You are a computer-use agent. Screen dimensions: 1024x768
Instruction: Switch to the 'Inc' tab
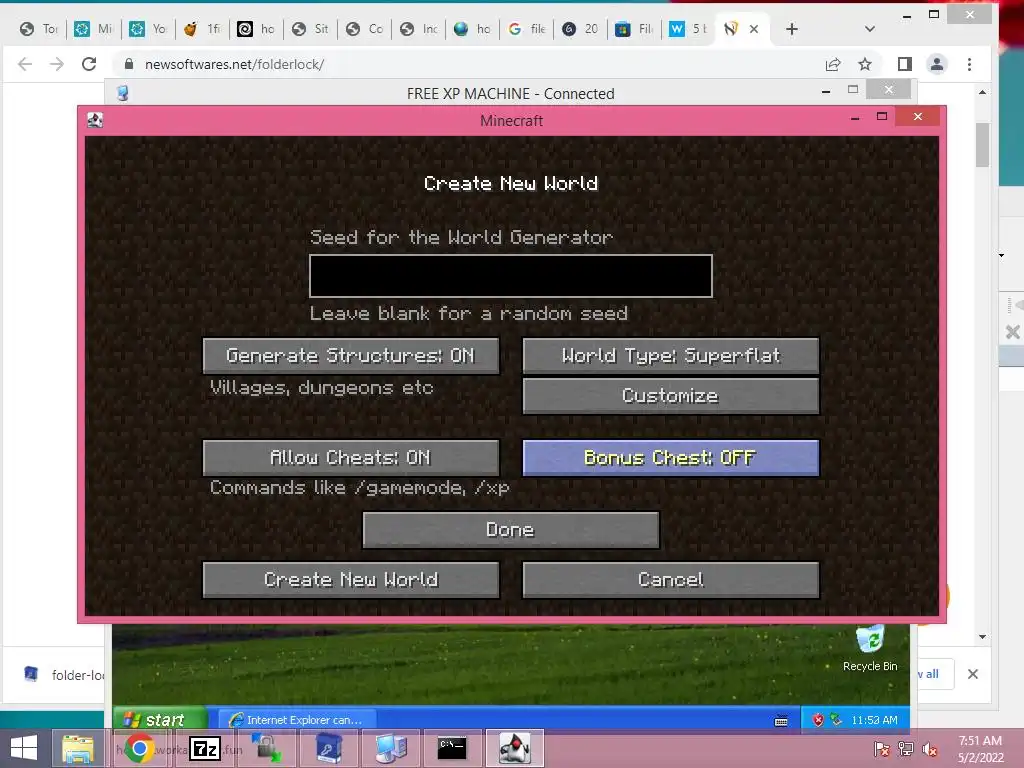pyautogui.click(x=419, y=29)
